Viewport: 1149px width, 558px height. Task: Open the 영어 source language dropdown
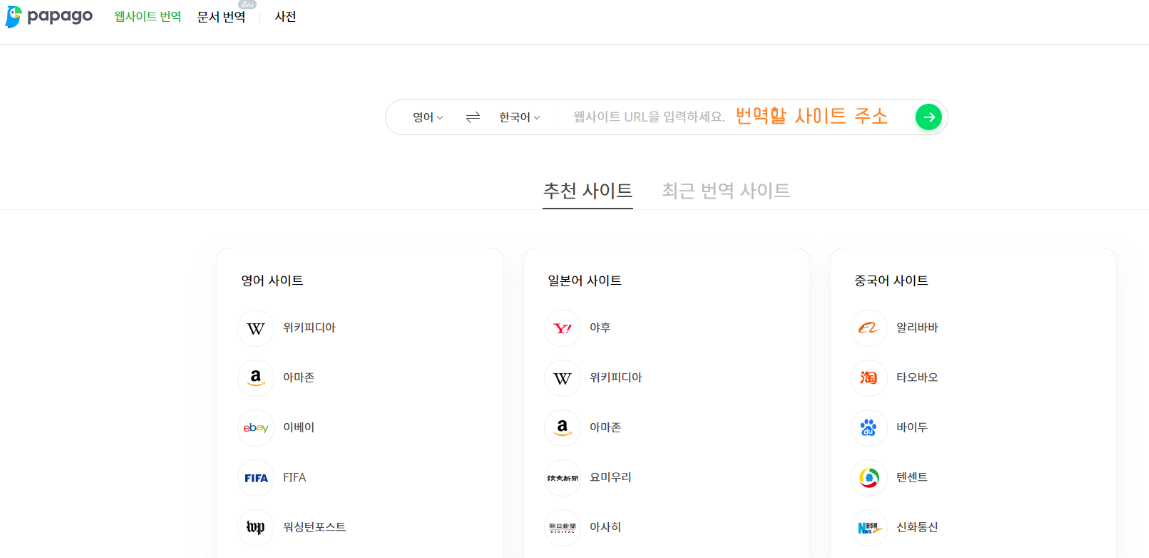428,117
